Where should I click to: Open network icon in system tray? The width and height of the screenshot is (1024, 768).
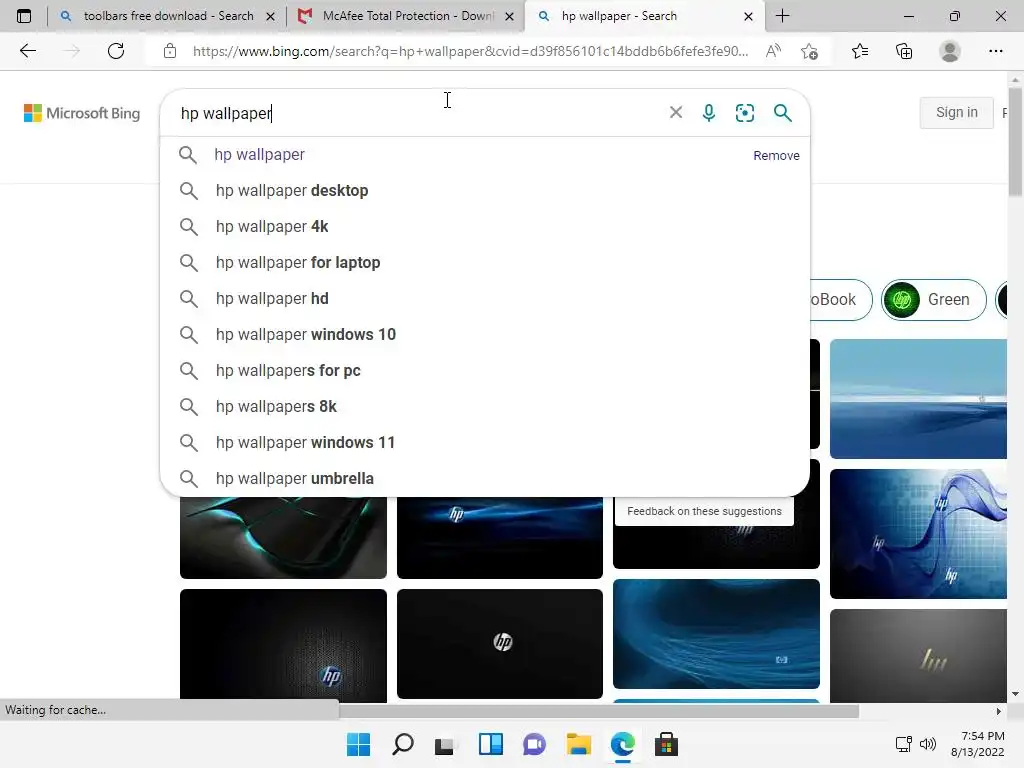[904, 744]
